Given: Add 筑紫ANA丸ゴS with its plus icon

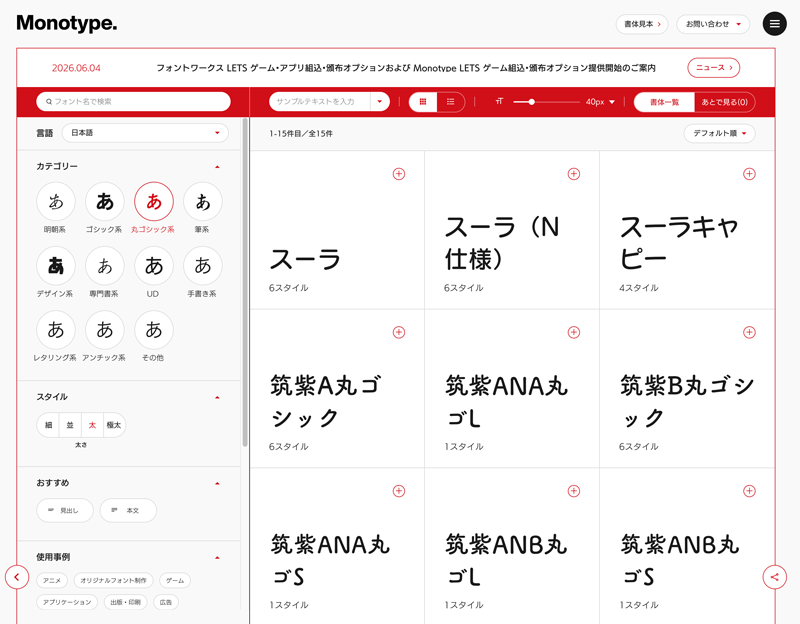Looking at the screenshot, I should (x=398, y=491).
